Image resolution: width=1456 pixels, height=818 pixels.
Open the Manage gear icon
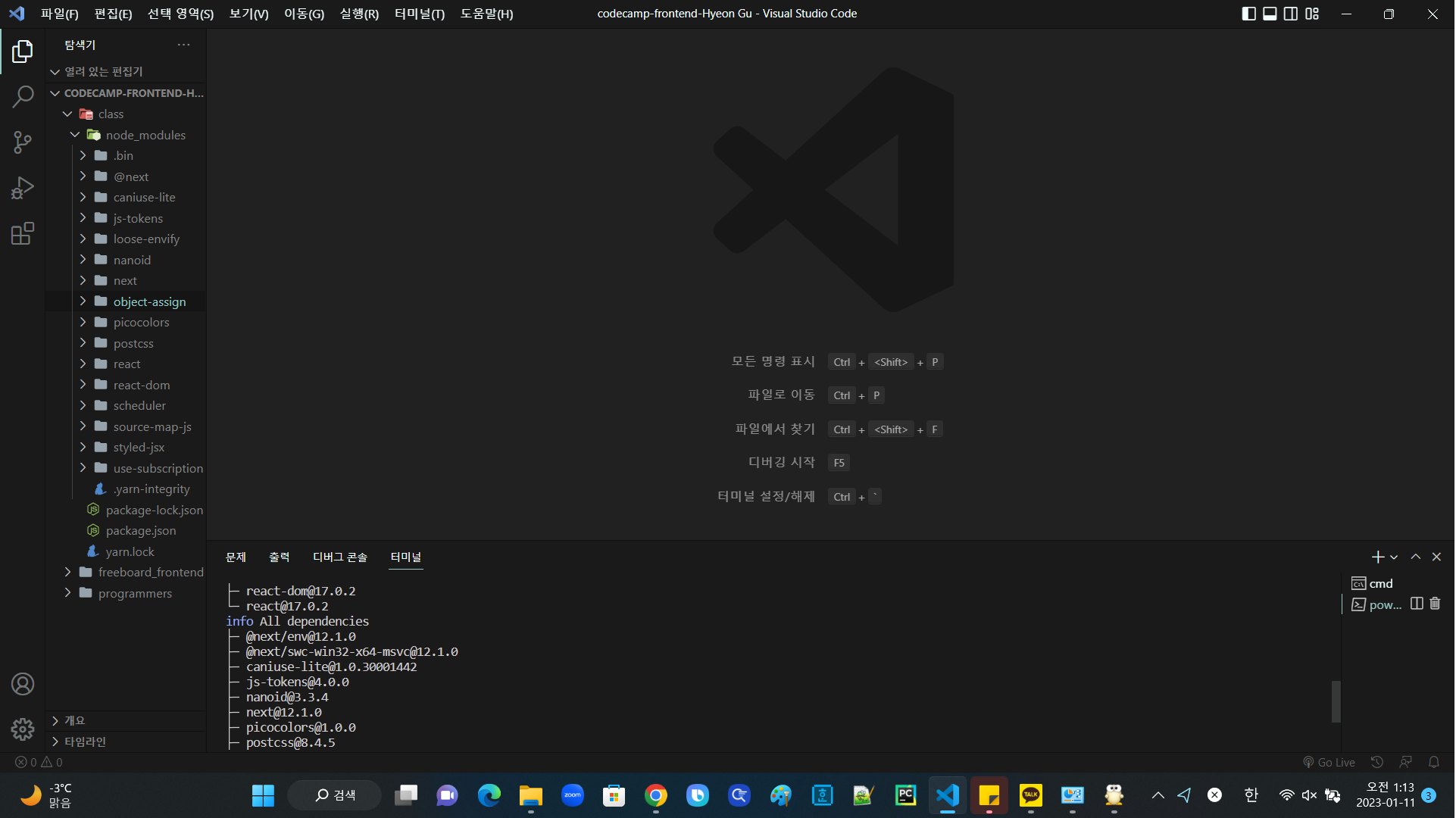tap(23, 729)
